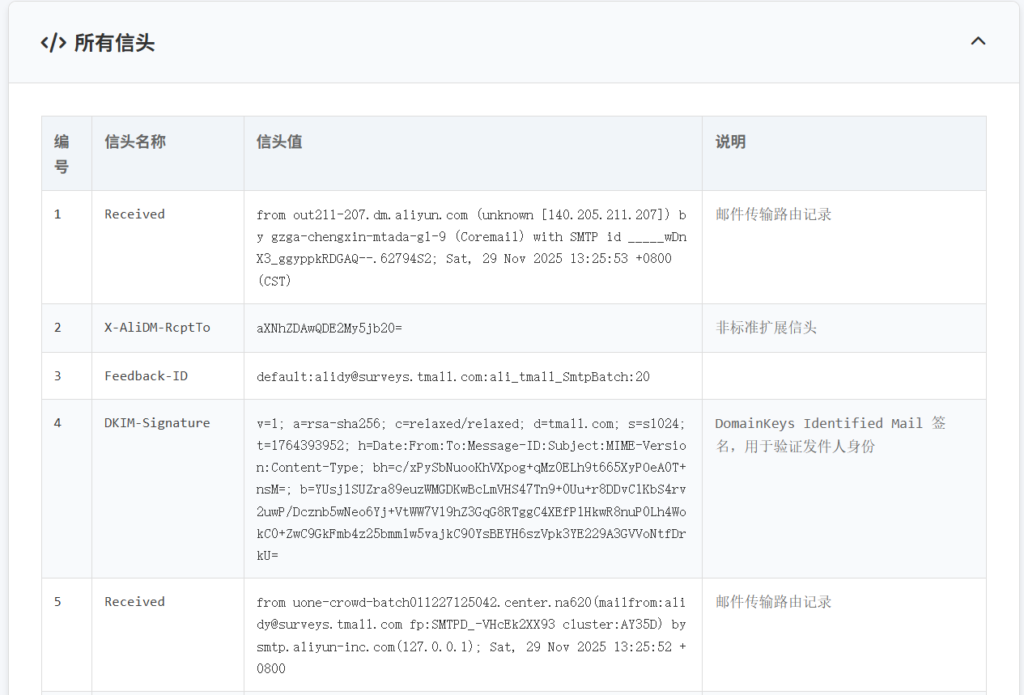Click the Feedback-ID value starting with default:alidy
The height and width of the screenshot is (695, 1024).
pos(453,376)
